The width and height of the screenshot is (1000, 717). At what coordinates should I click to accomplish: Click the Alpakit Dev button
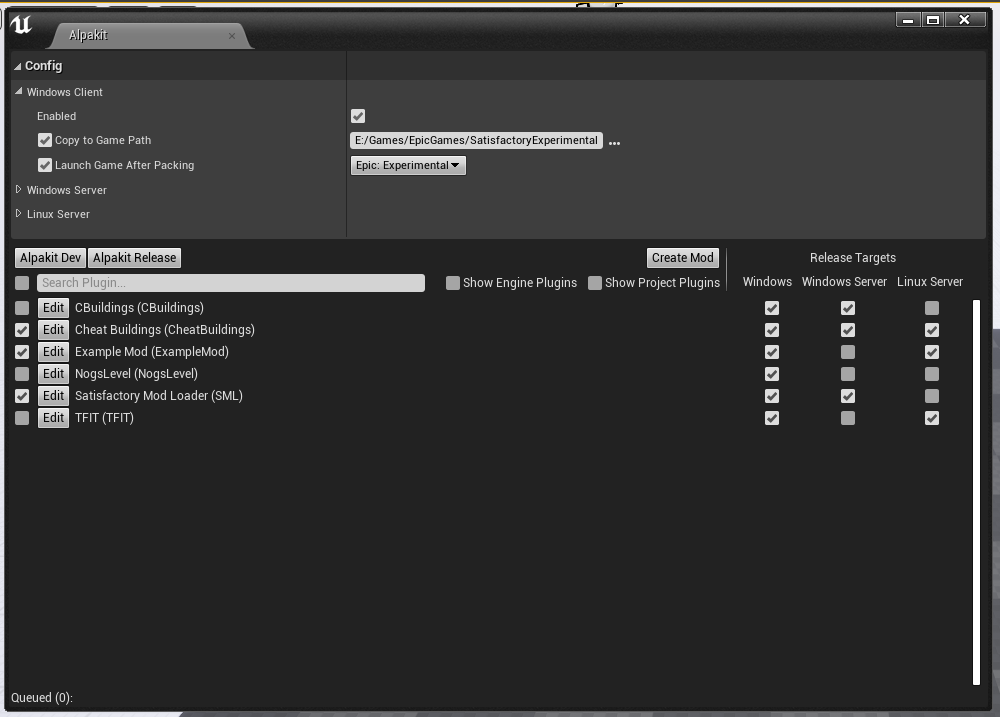pos(50,258)
